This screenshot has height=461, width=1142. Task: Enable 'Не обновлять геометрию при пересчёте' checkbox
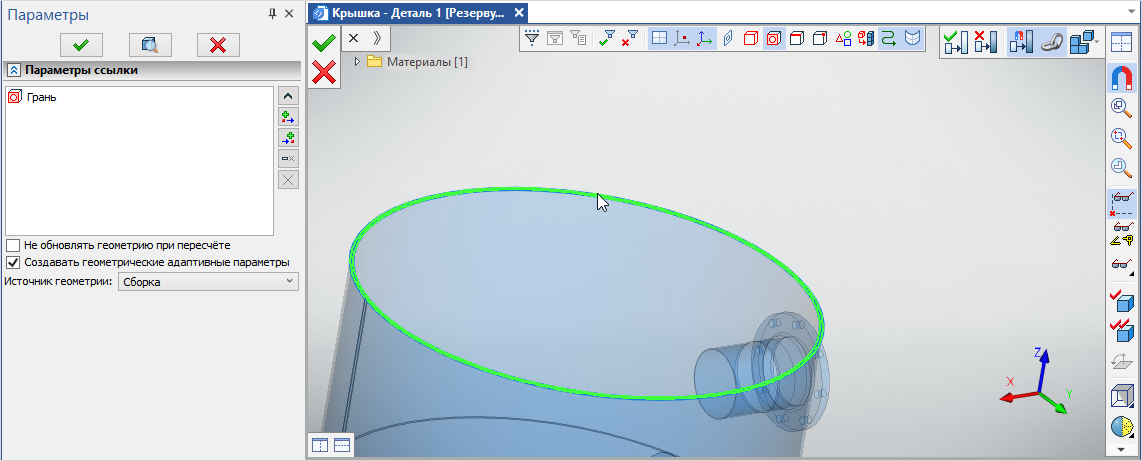(13, 245)
